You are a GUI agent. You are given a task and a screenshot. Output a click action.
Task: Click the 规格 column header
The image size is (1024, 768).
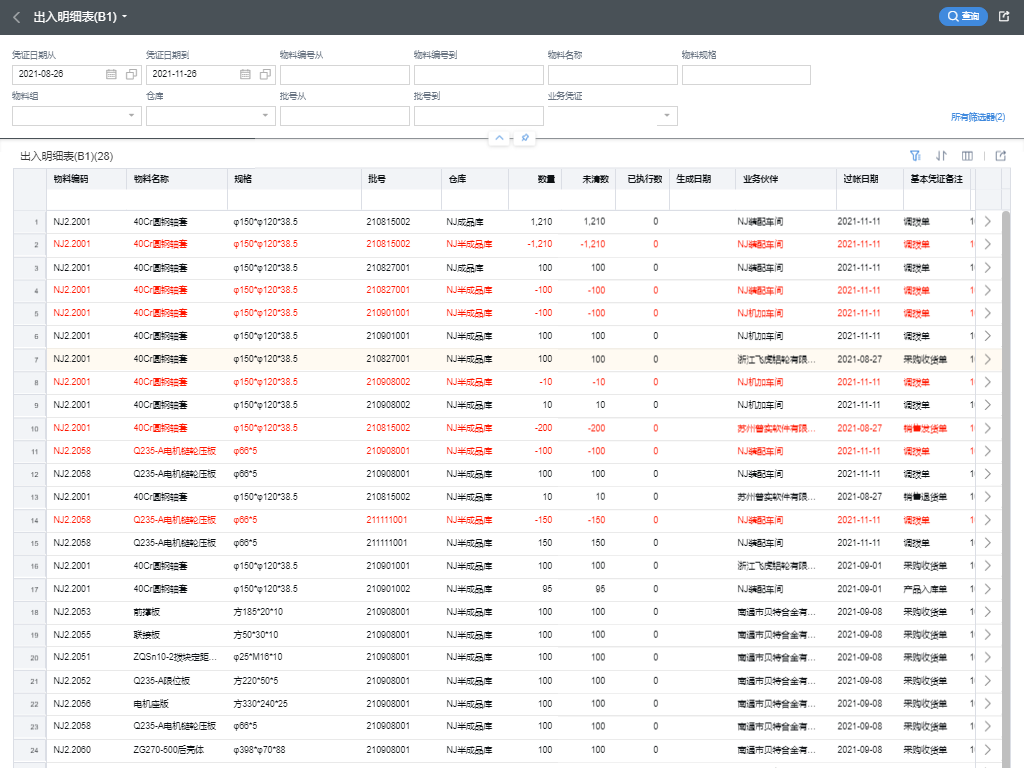point(295,179)
